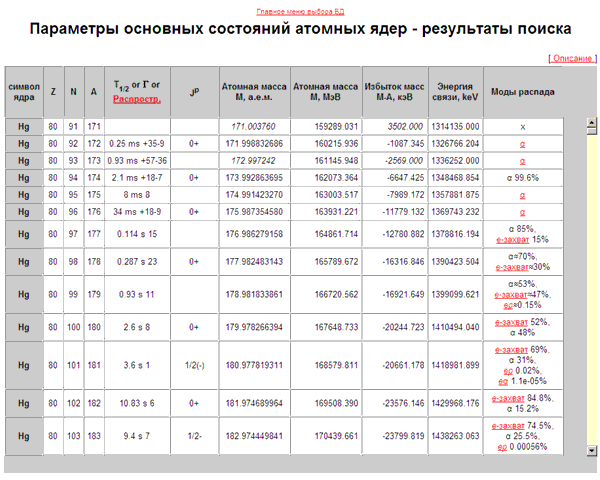
Task: Select the spin value 1/2- cell
Action: point(194,436)
